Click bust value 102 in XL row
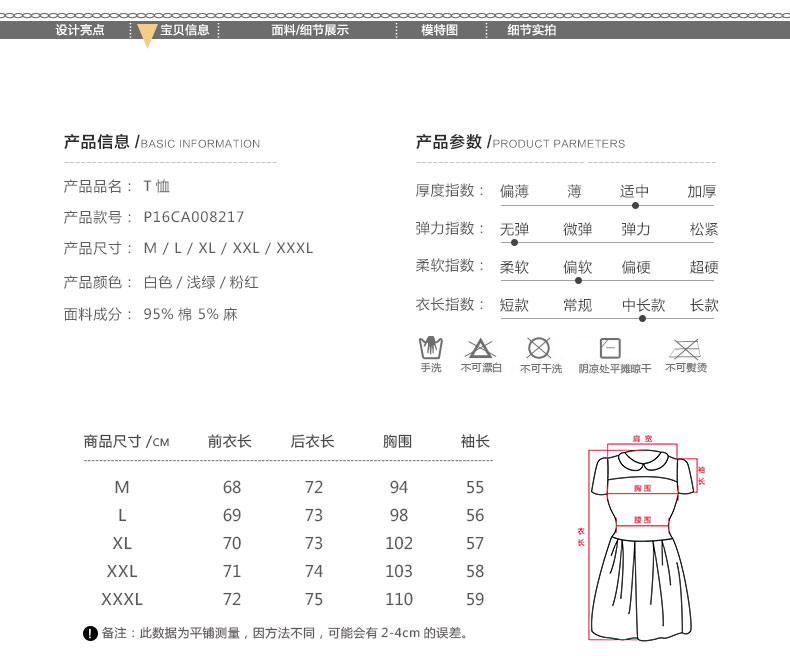This screenshot has height=656, width=790. pos(399,543)
